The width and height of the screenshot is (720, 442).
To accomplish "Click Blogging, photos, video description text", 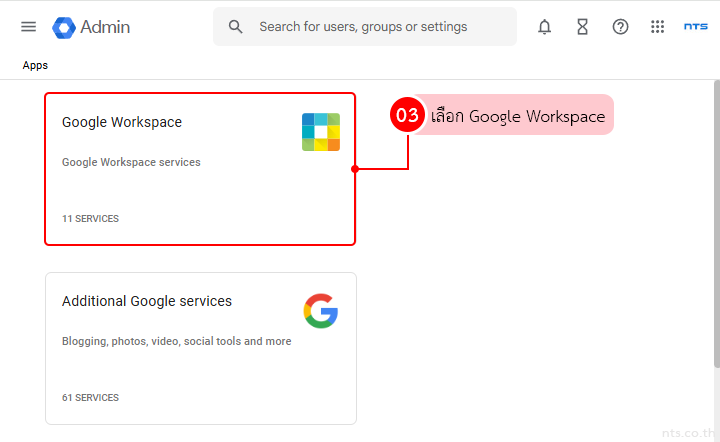I will pyautogui.click(x=177, y=341).
